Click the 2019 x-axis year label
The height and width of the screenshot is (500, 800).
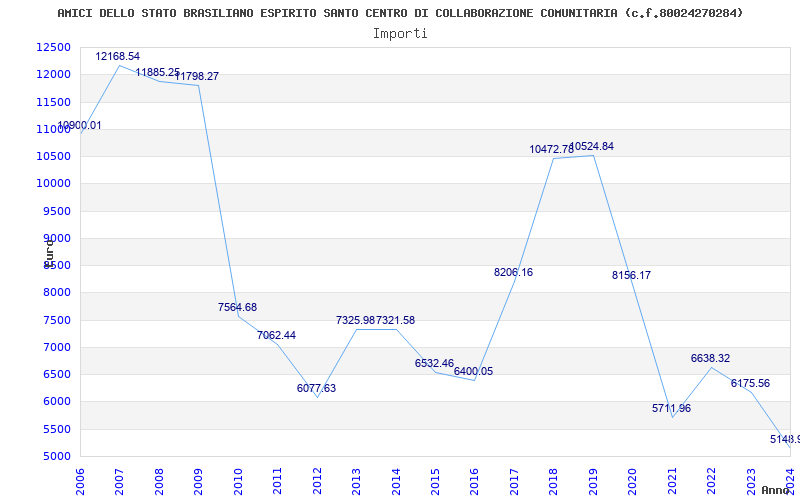click(x=592, y=482)
